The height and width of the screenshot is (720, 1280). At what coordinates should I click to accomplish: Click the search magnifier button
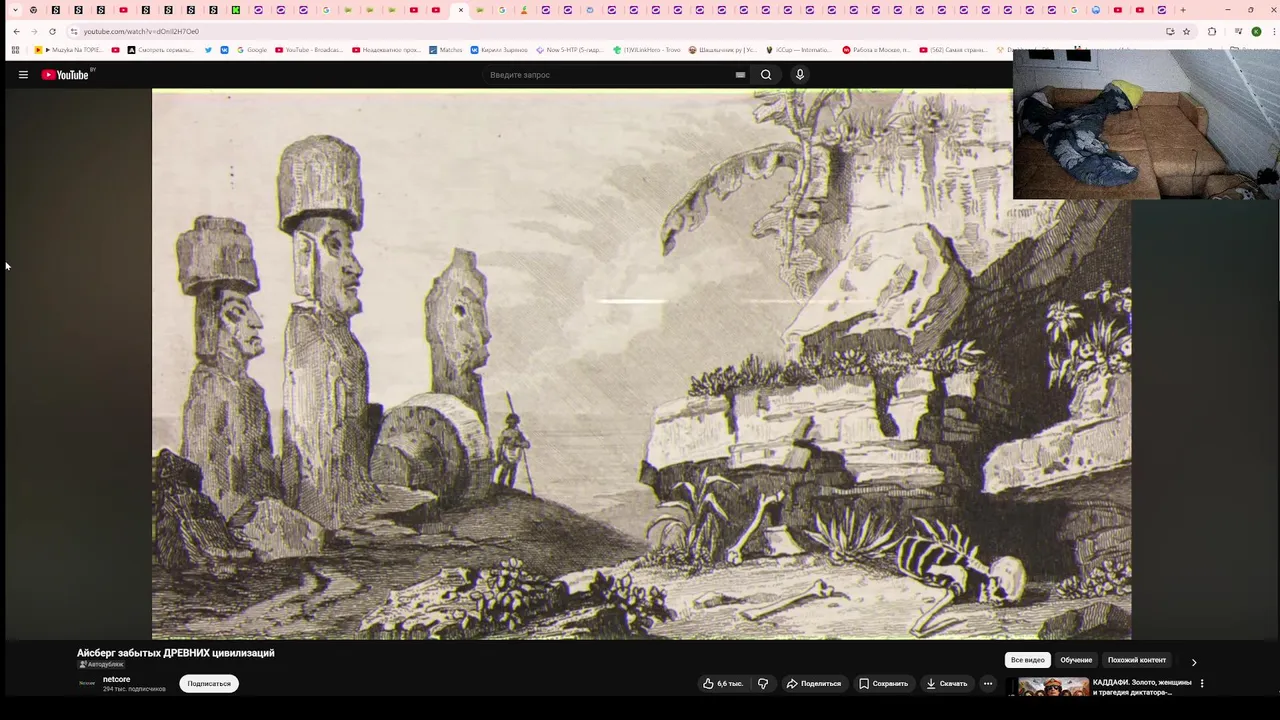pos(766,75)
